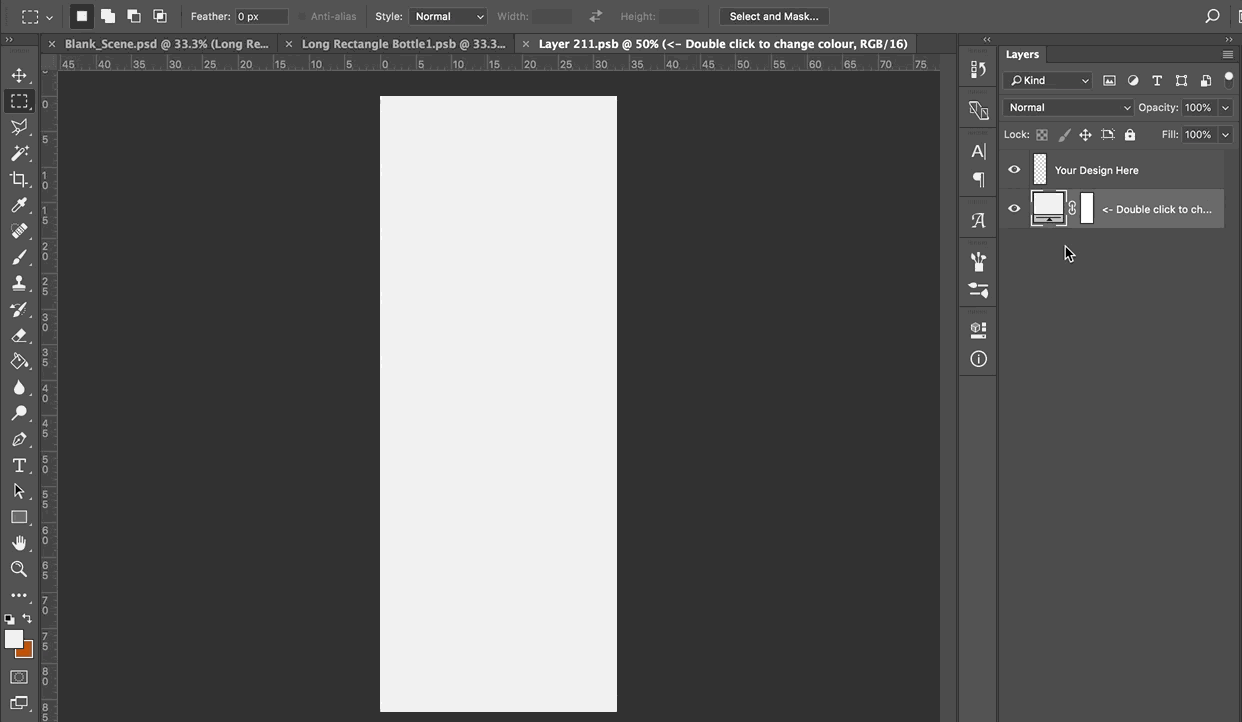Open the Opacity slider dropdown arrow
The image size is (1242, 722).
pyautogui.click(x=1225, y=107)
